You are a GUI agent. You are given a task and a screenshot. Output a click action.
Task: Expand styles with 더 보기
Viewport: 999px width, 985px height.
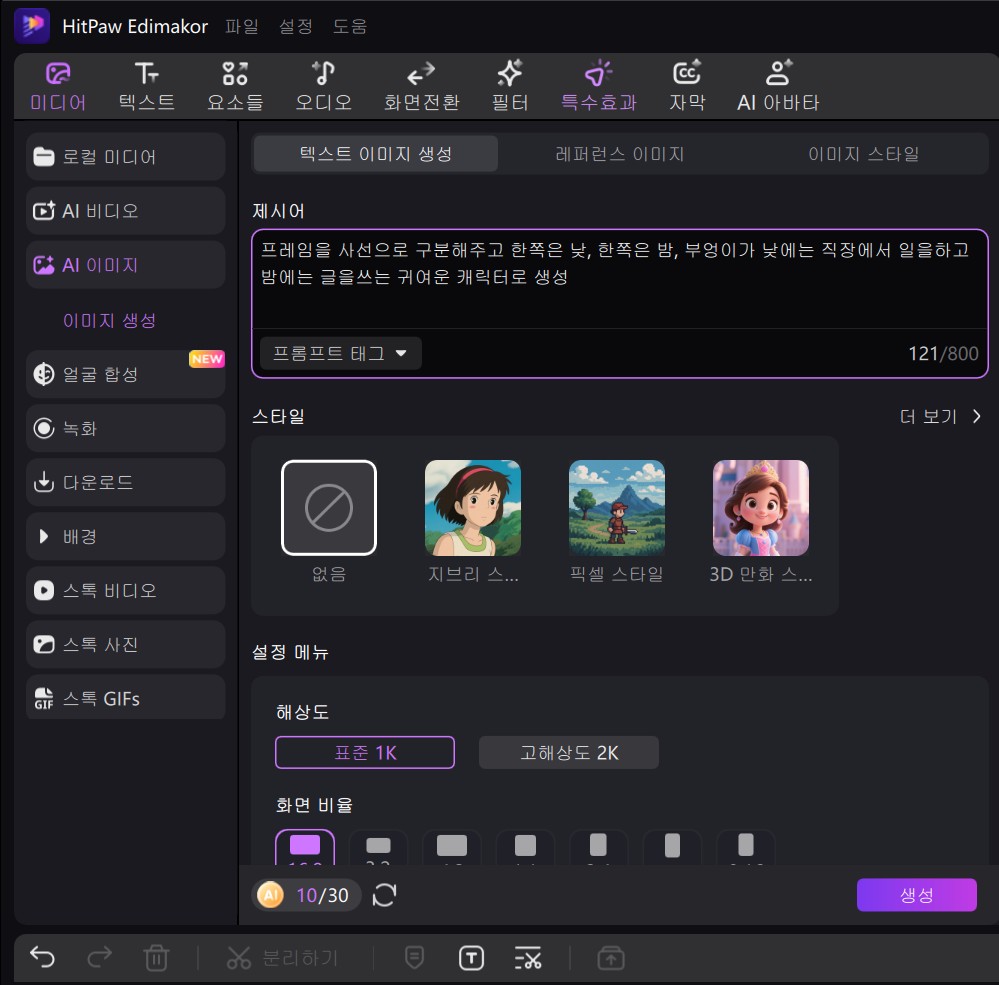coord(939,416)
